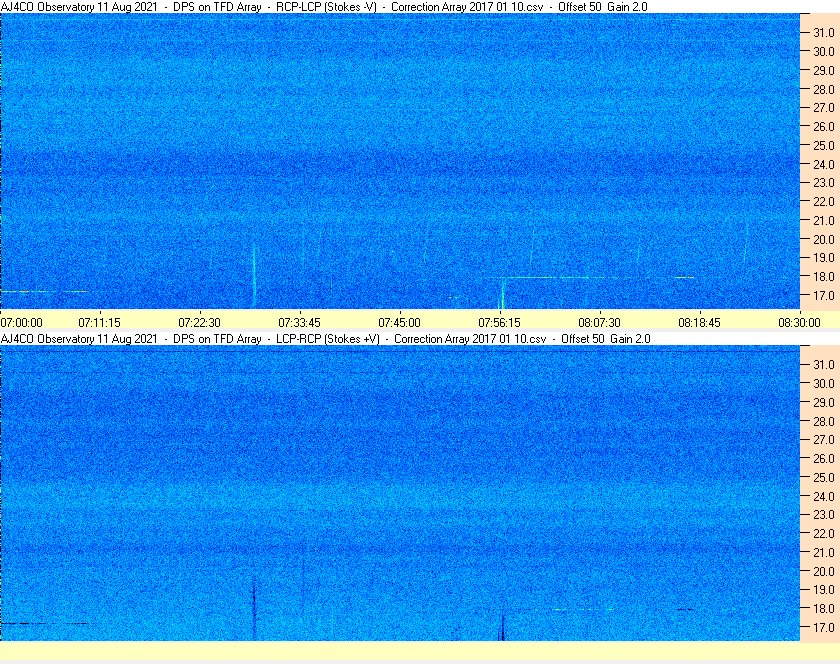Pick 20.0 on the Stokes -V frequency axis
Screen dimensions: 840x664
pos(824,239)
